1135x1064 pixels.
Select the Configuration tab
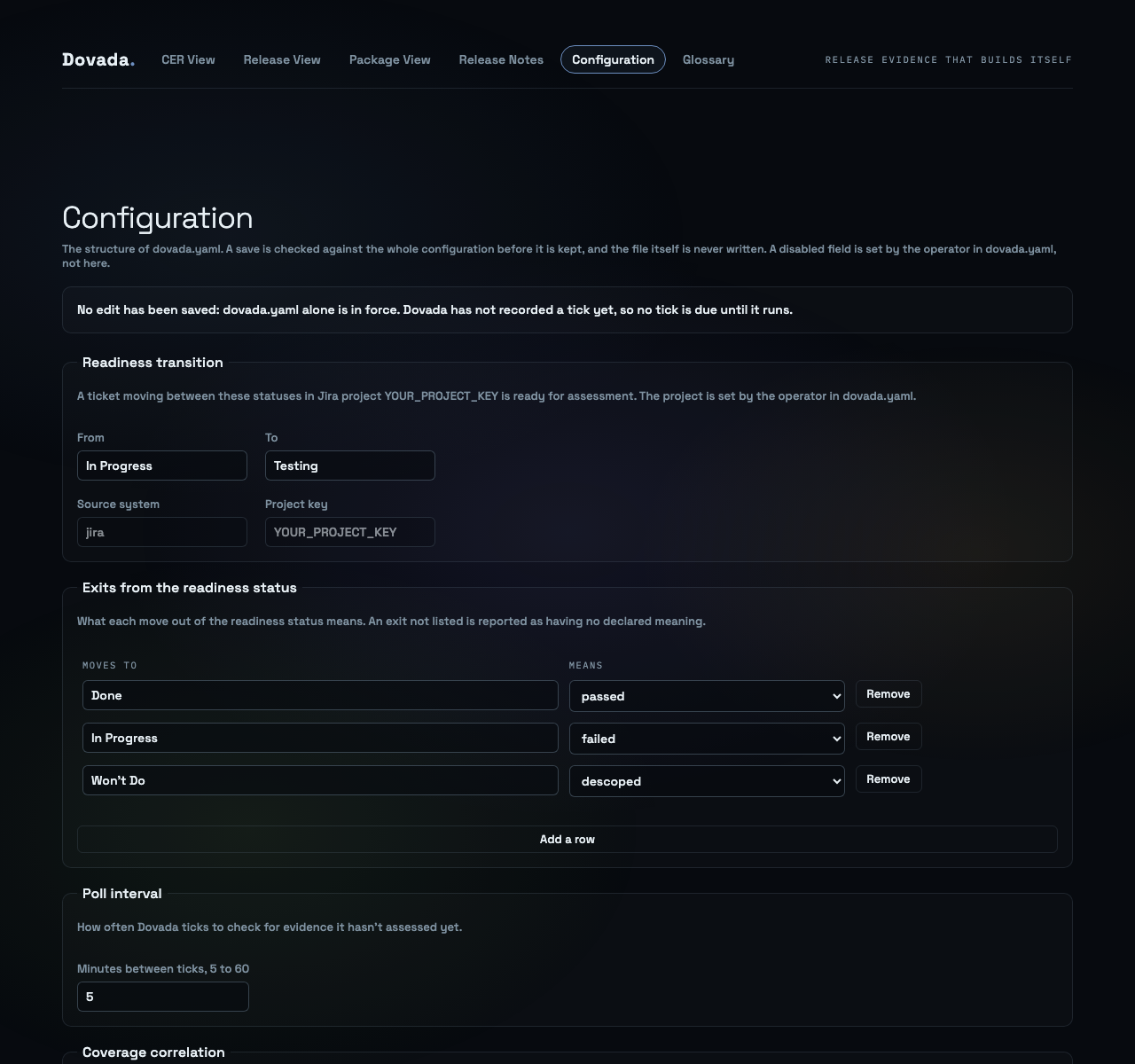pos(613,59)
